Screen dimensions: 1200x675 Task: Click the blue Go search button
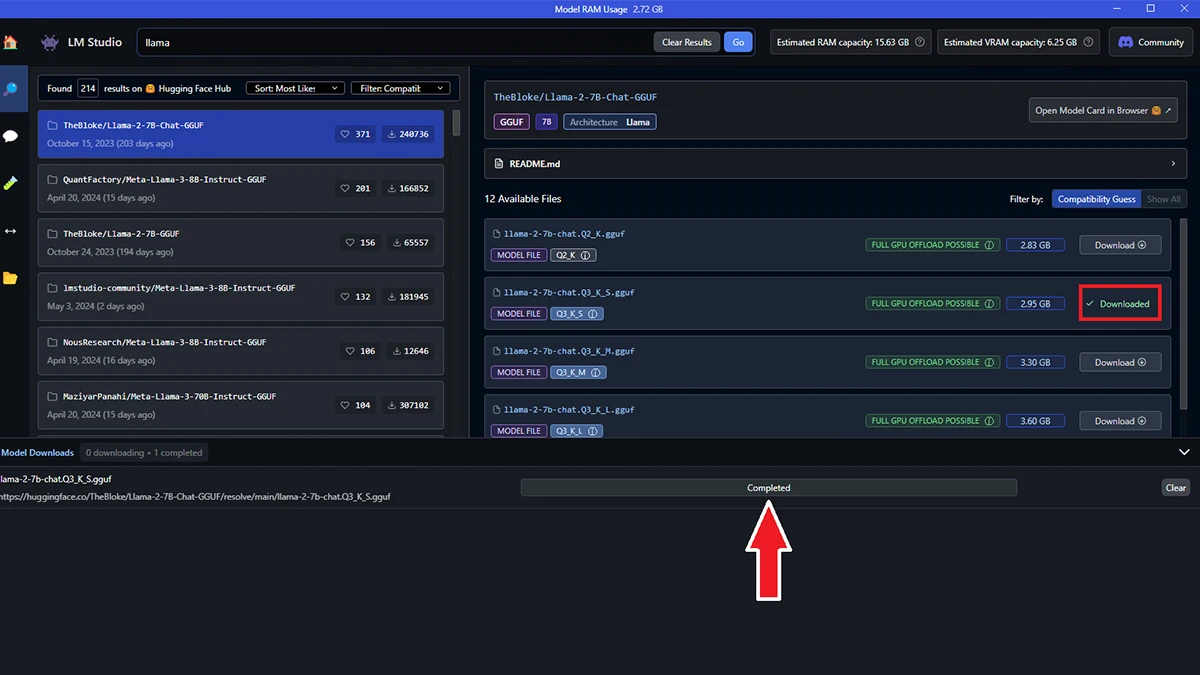pyautogui.click(x=738, y=42)
